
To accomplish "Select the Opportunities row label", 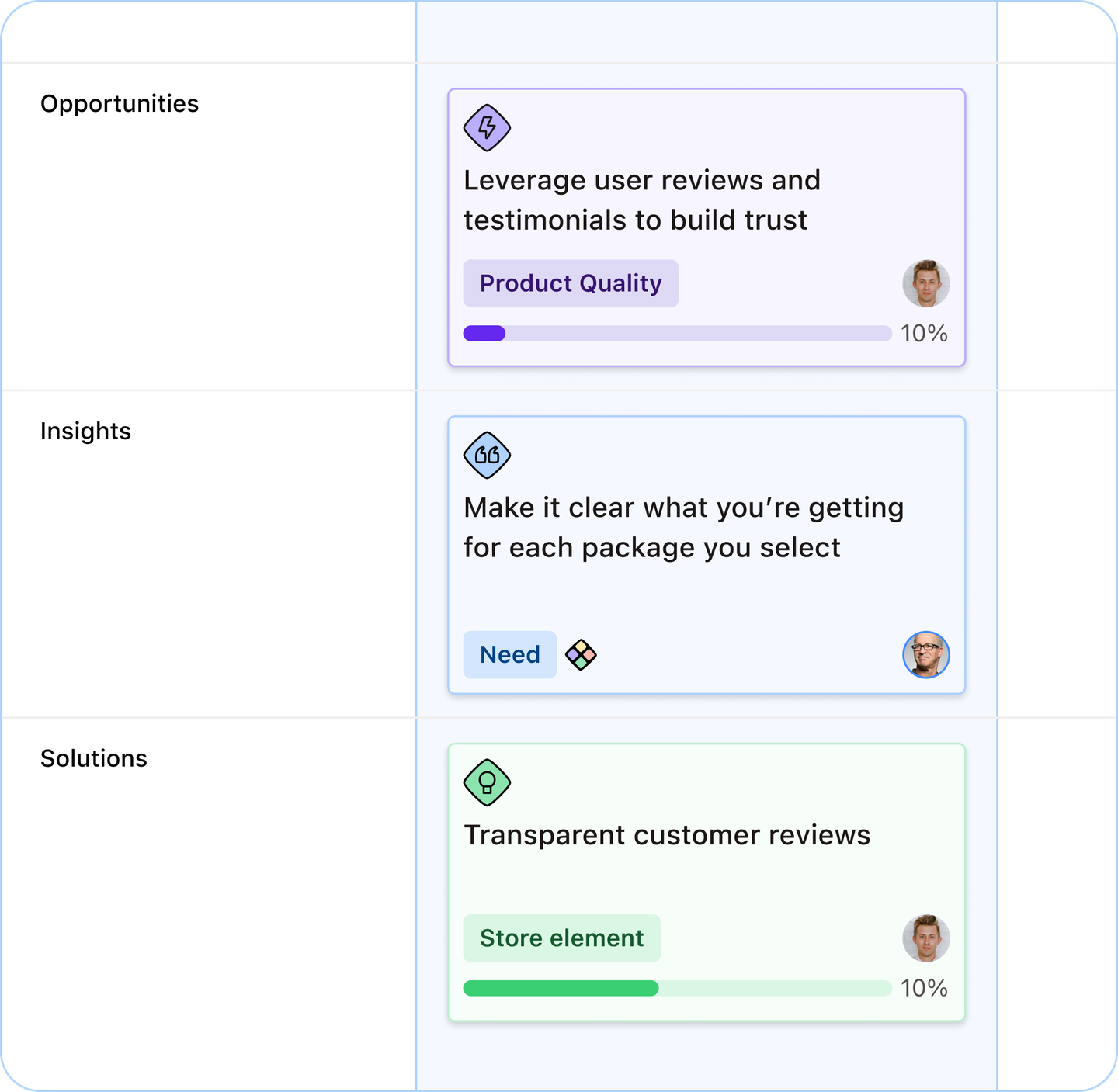I will coord(120,104).
